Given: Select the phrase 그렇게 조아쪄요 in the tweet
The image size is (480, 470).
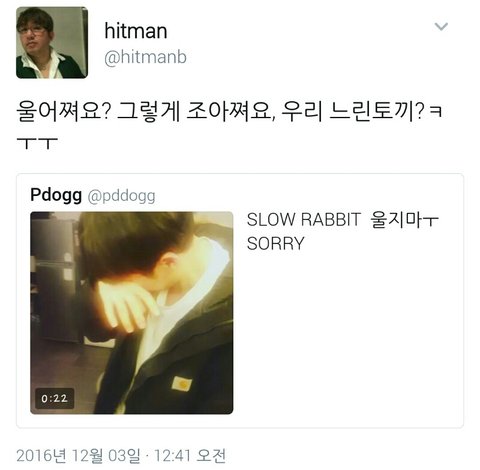Looking at the screenshot, I should point(195,111).
